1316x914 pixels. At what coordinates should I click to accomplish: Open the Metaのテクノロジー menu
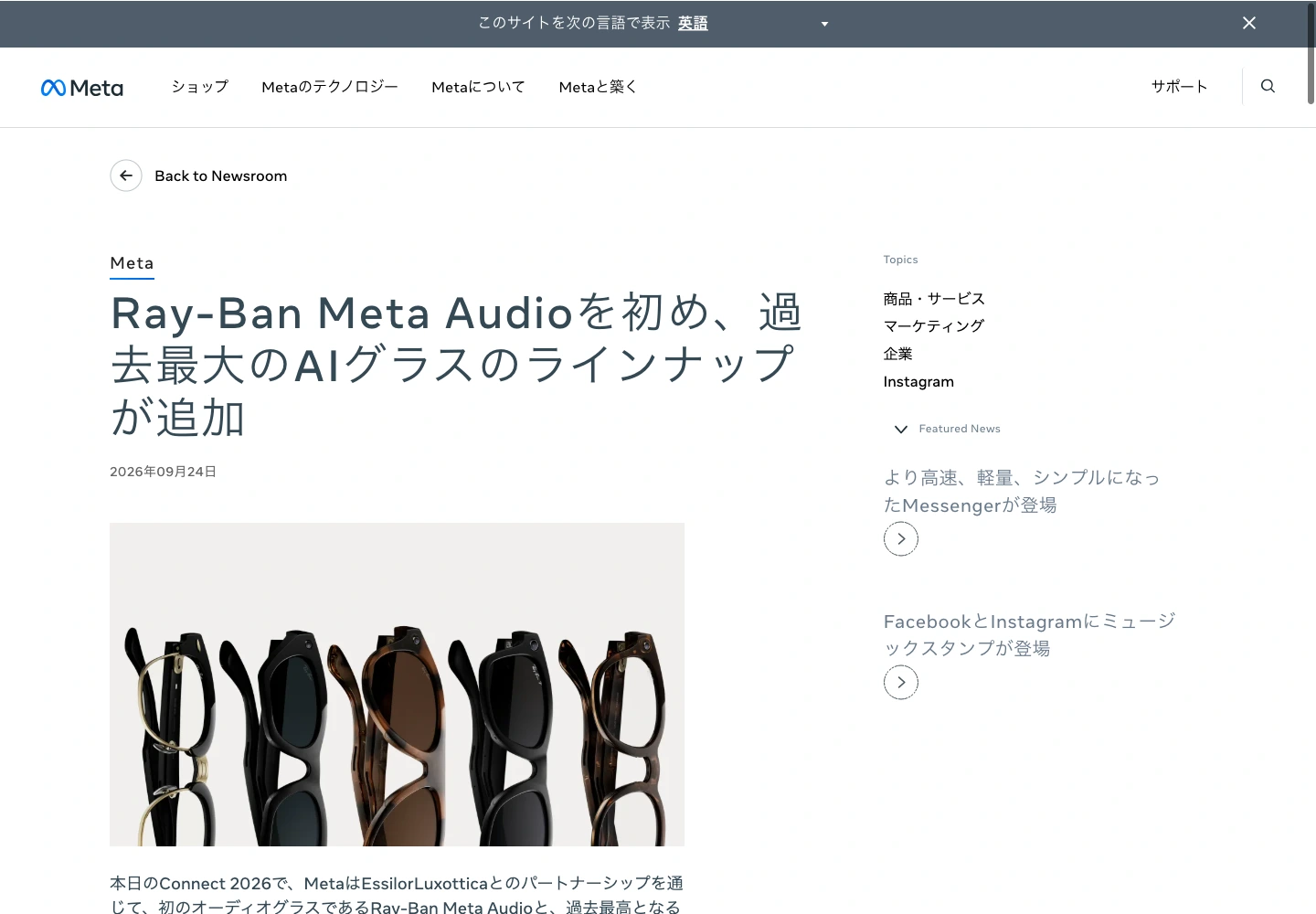click(330, 87)
